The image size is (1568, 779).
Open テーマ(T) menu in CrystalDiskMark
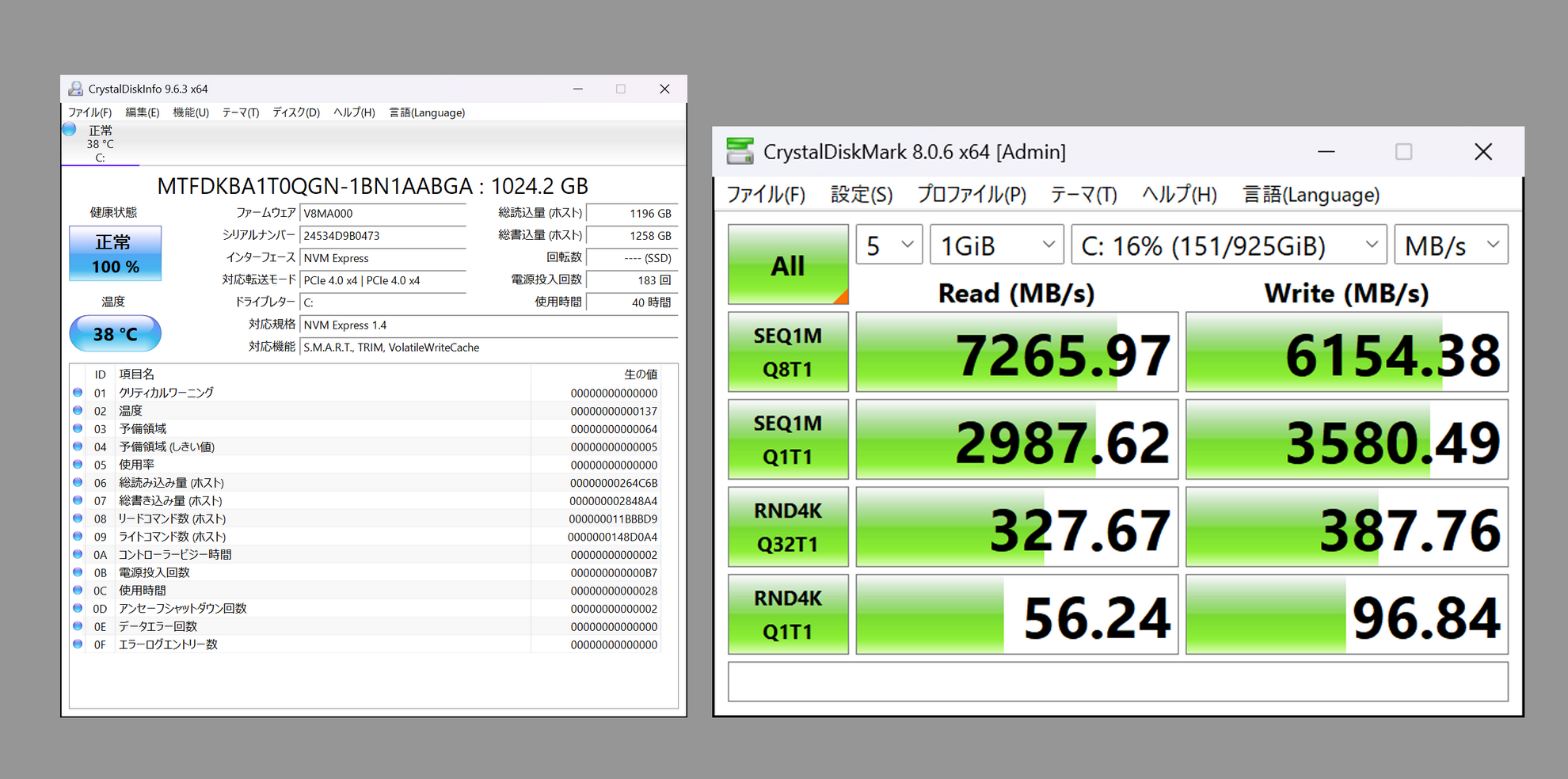tap(1083, 195)
